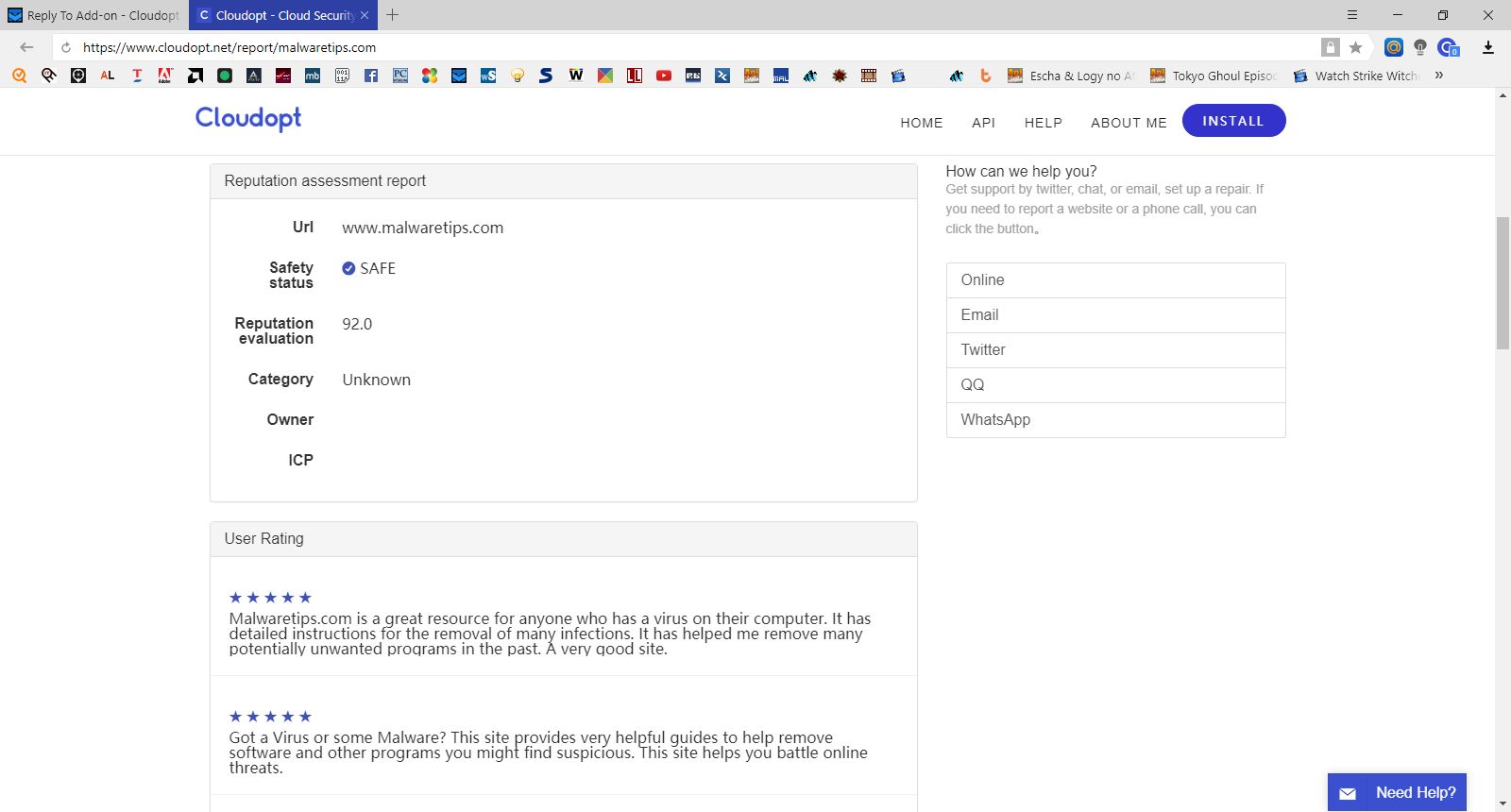This screenshot has width=1511, height=812.
Task: Open the HELP navigation item
Action: 1044,123
